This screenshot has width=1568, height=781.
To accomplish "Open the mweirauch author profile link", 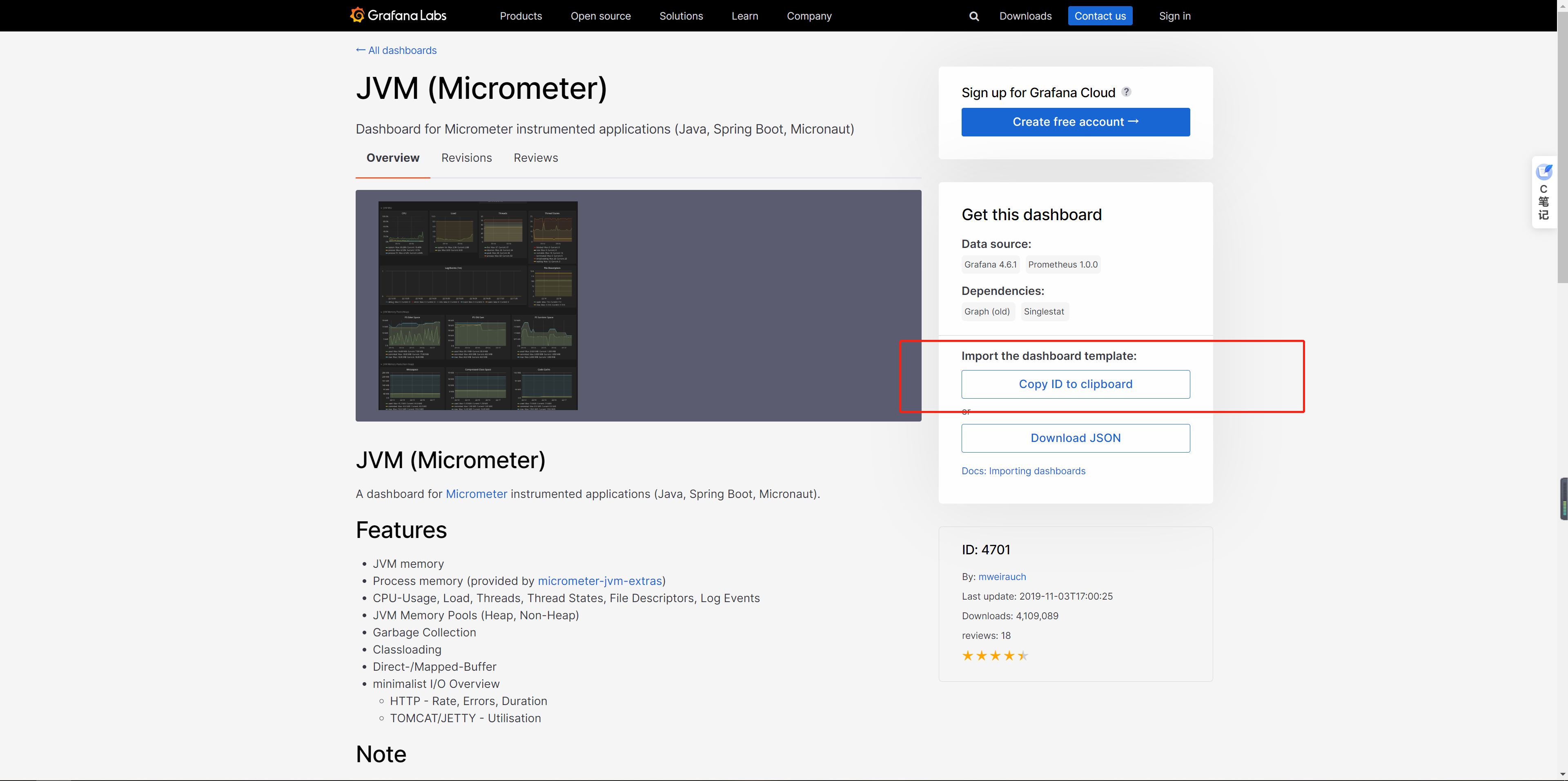I will click(x=1002, y=576).
